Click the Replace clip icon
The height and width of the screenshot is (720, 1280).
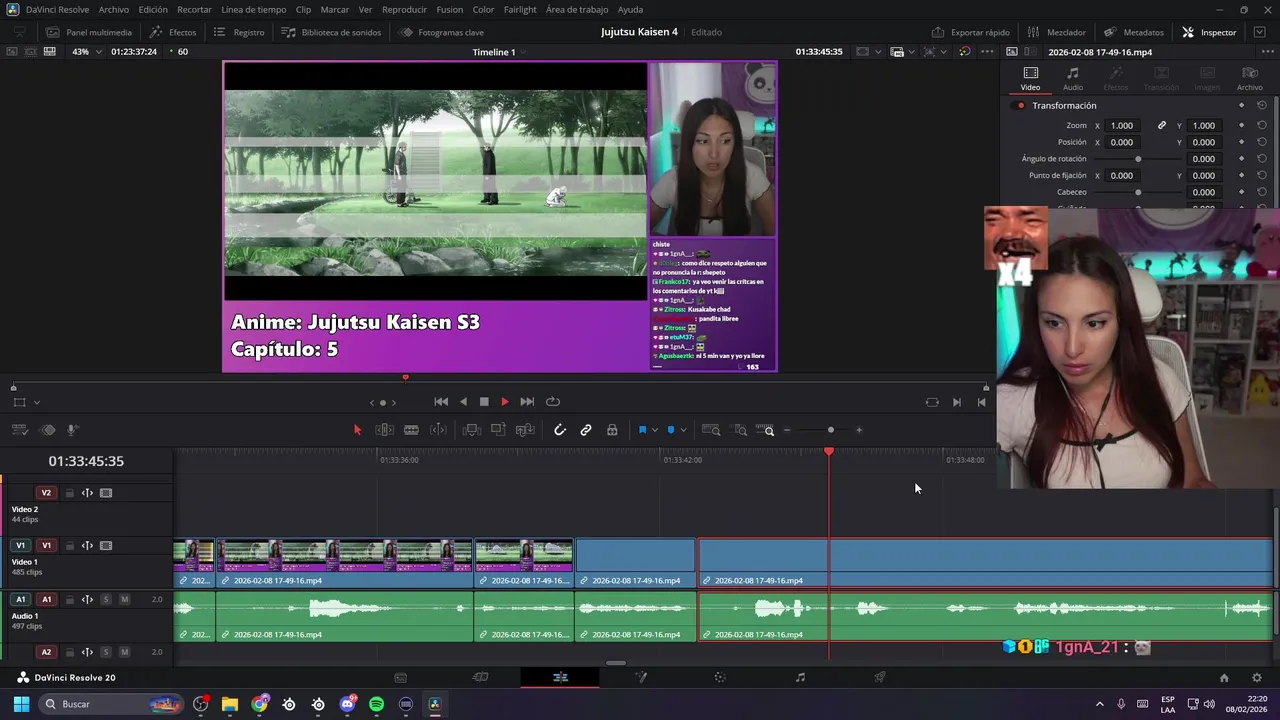525,430
